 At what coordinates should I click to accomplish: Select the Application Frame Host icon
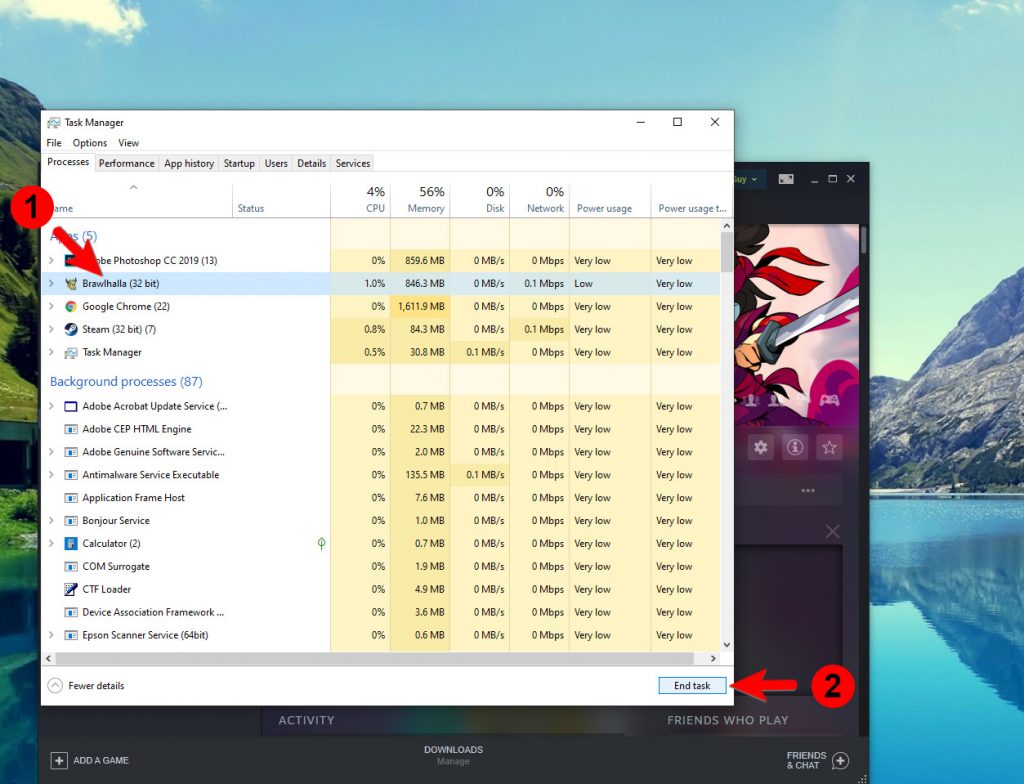(71, 498)
